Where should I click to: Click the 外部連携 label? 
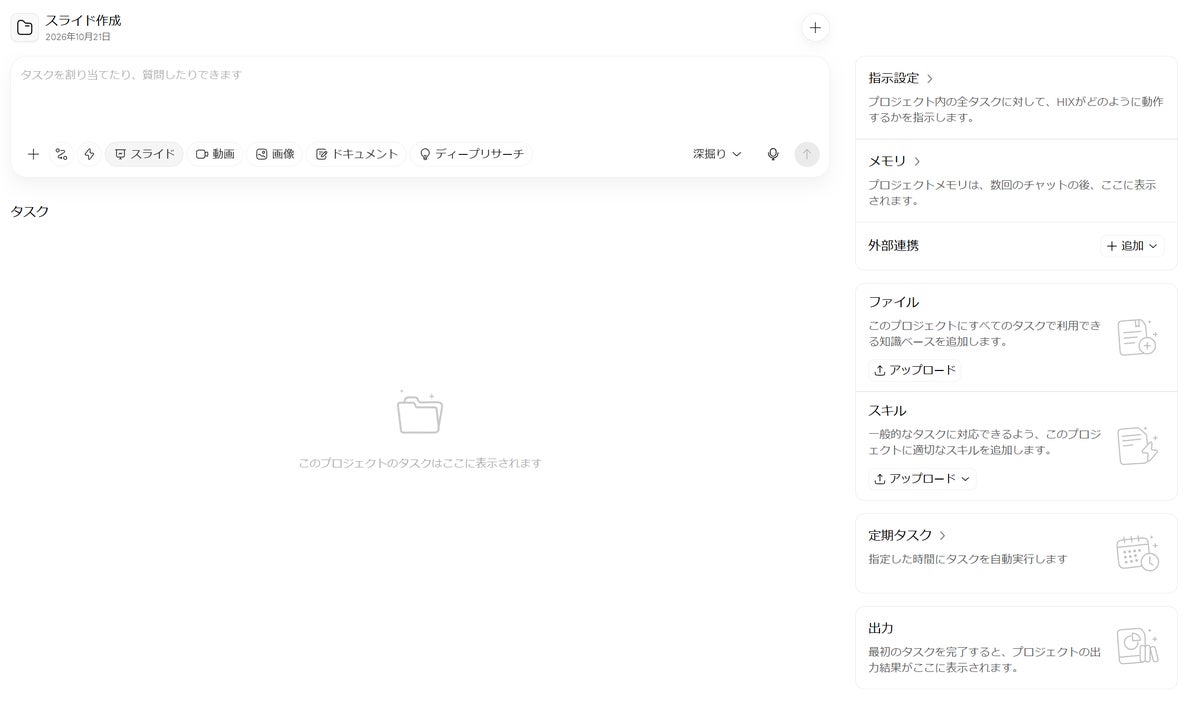[894, 245]
